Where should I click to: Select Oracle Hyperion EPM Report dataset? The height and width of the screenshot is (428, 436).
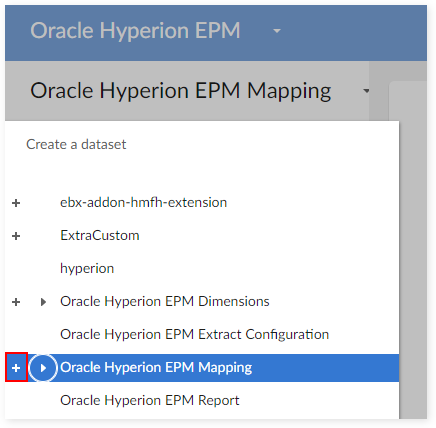point(150,400)
